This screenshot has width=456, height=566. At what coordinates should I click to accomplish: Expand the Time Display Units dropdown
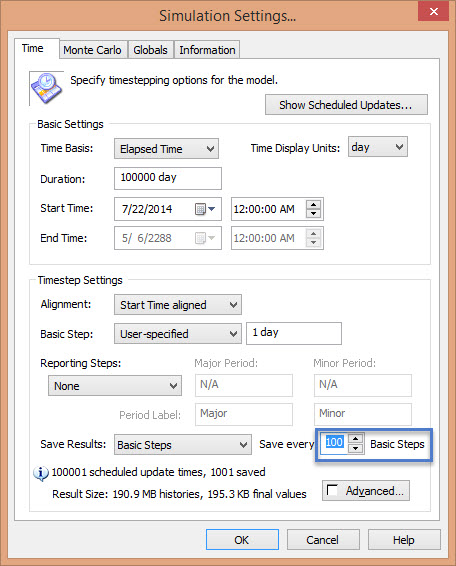pos(378,147)
